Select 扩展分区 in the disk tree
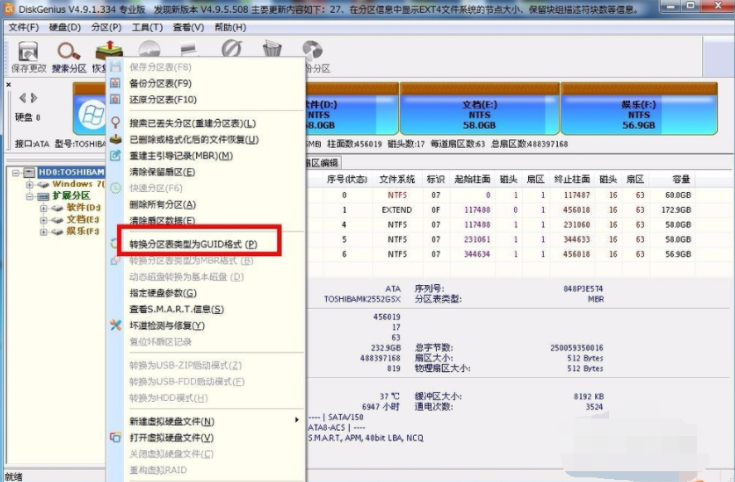 point(71,196)
